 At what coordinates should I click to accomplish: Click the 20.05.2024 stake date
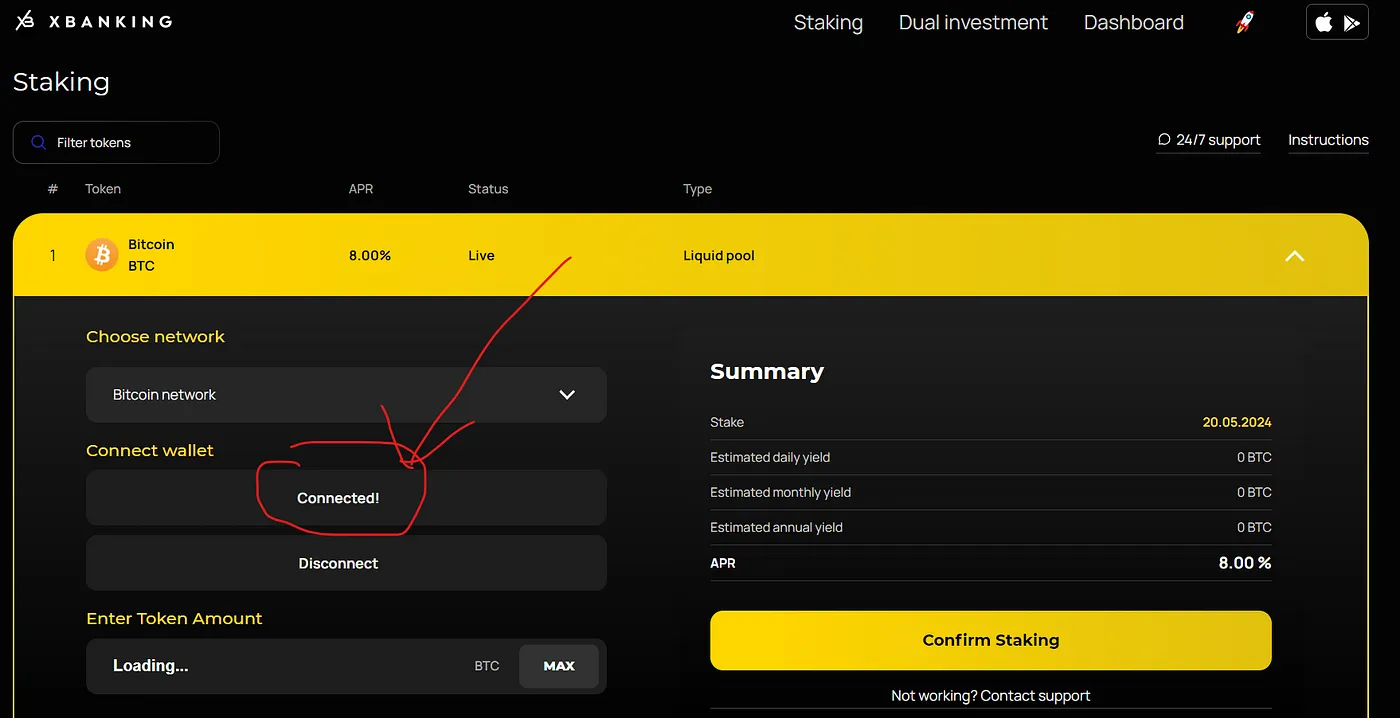[x=1237, y=422]
